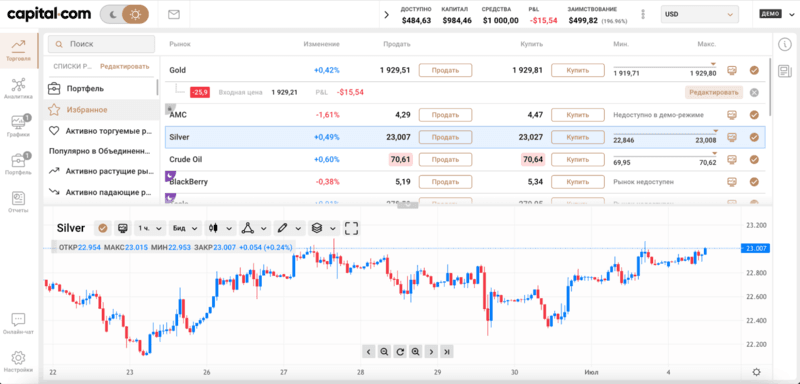Viewport: 800px width, 384px height.
Task: Expand the account summary arrow
Action: pyautogui.click(x=386, y=15)
